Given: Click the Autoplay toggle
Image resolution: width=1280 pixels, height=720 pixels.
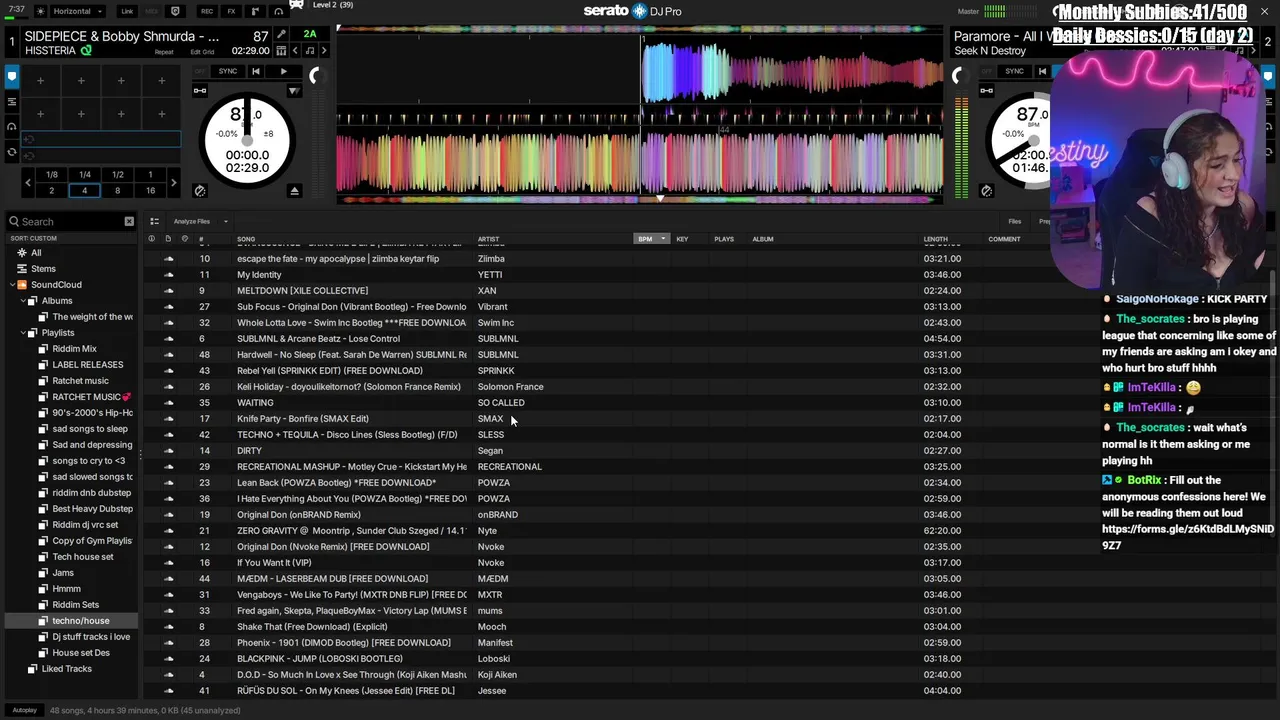Looking at the screenshot, I should click(x=24, y=710).
